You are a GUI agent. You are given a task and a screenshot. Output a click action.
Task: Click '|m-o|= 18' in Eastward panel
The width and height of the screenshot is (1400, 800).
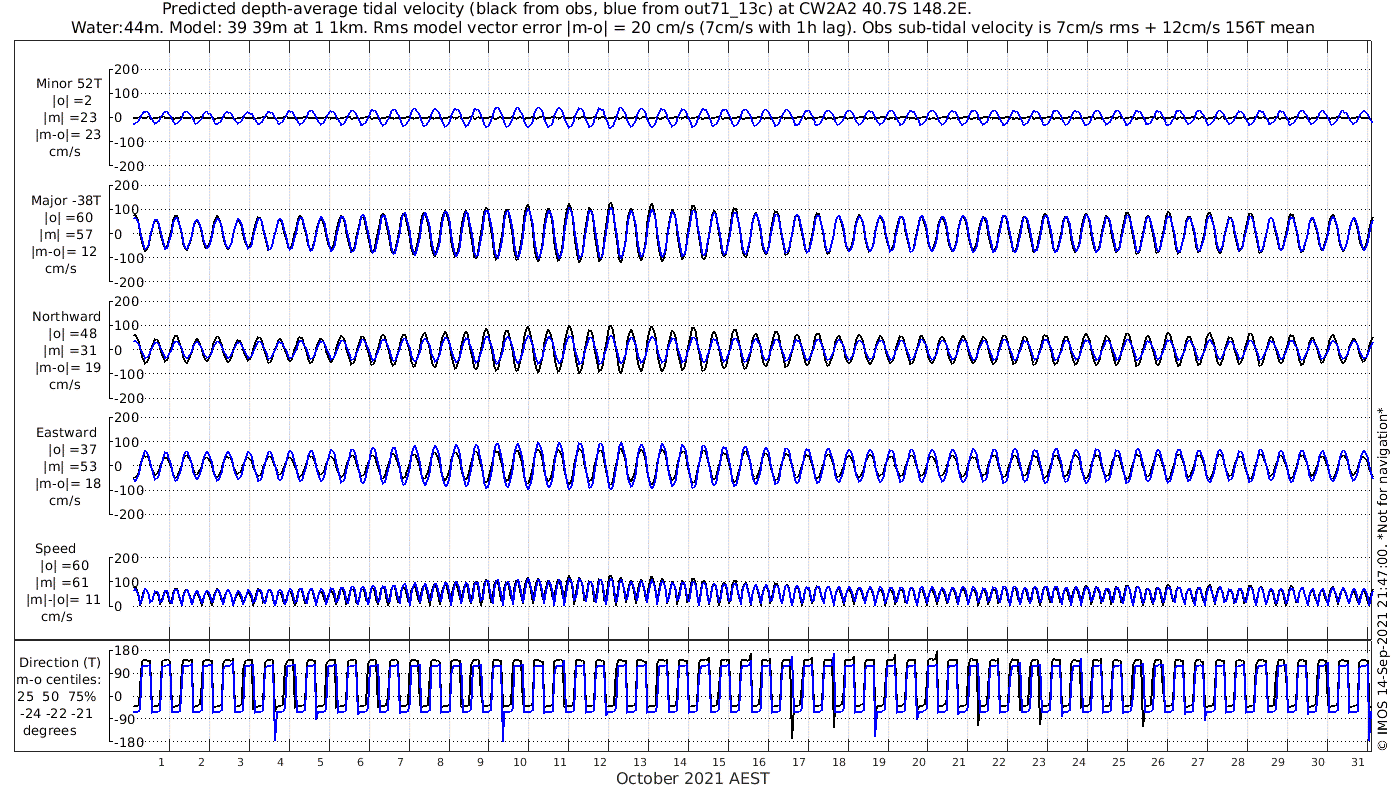point(68,485)
